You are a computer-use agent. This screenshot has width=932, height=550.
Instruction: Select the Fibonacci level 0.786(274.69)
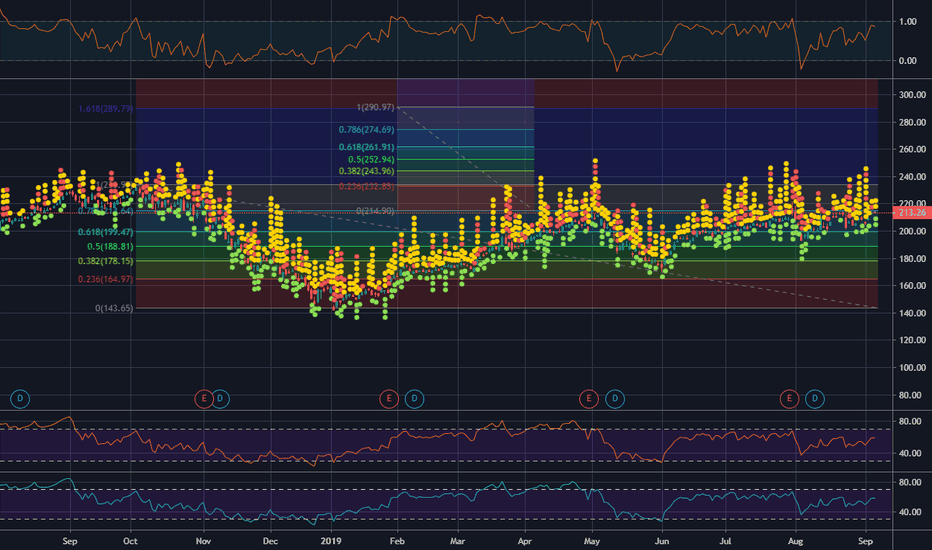[x=367, y=130]
